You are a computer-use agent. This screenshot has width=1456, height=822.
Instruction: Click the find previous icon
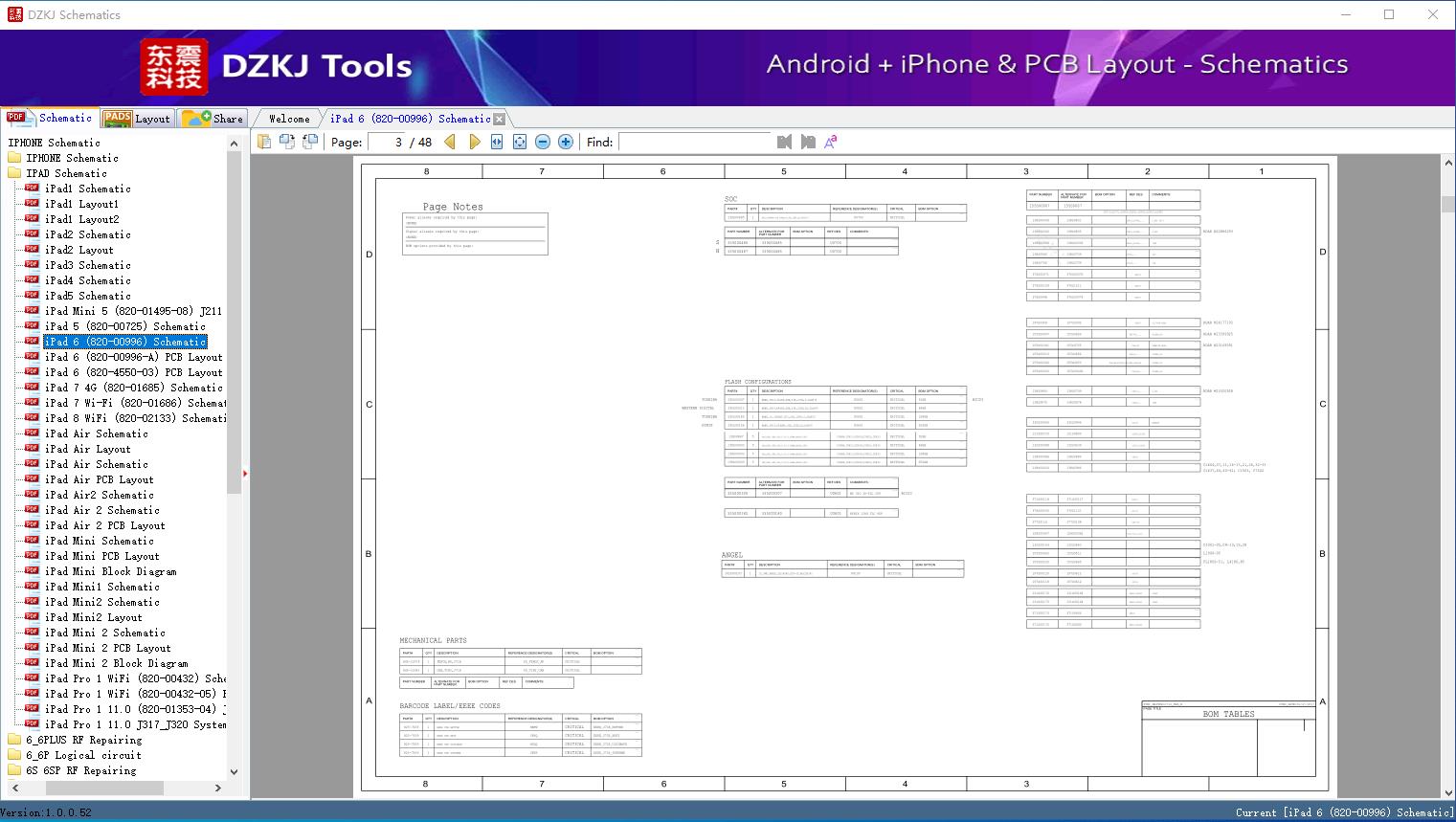785,142
